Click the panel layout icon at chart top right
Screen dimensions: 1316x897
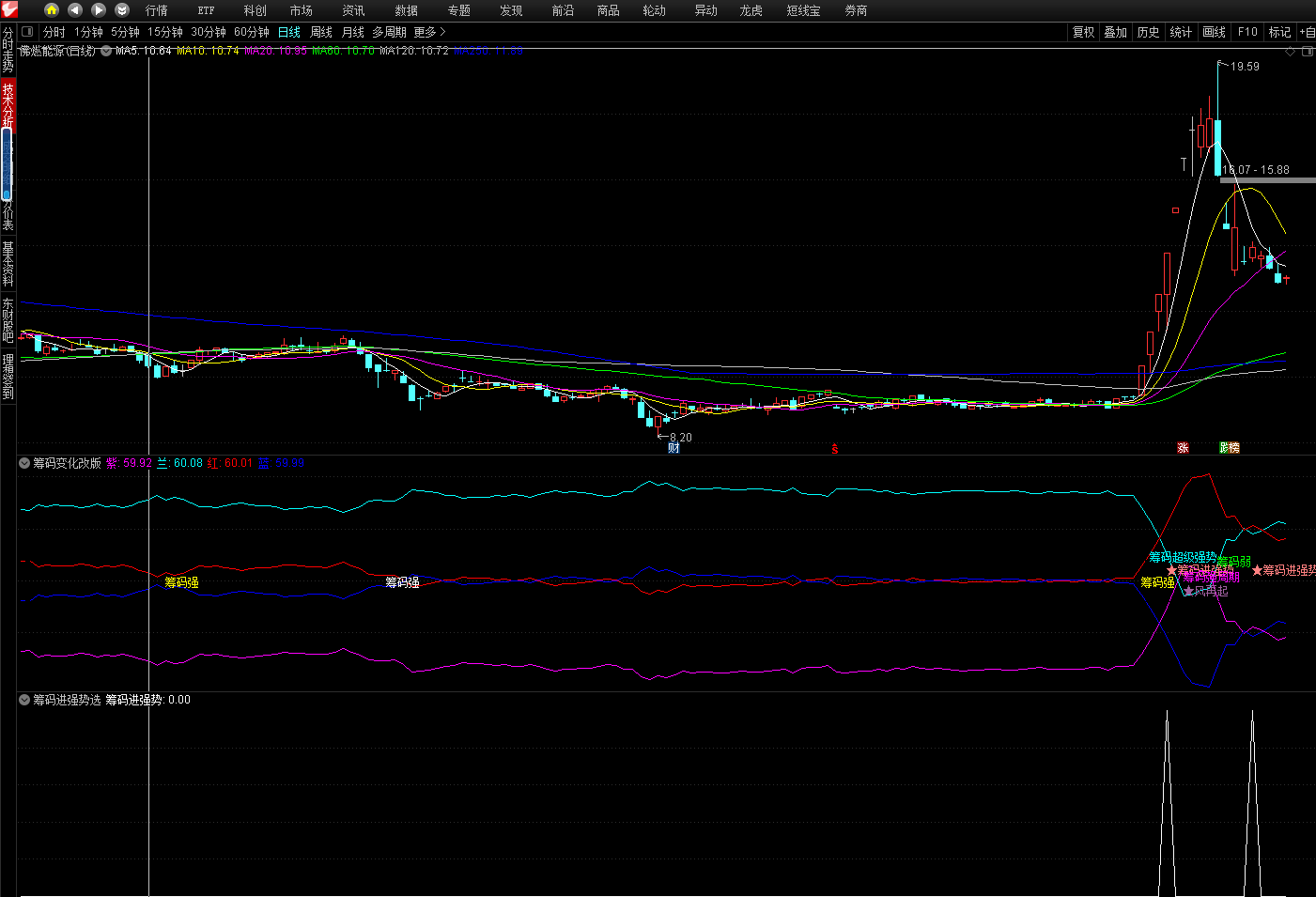point(1307,52)
